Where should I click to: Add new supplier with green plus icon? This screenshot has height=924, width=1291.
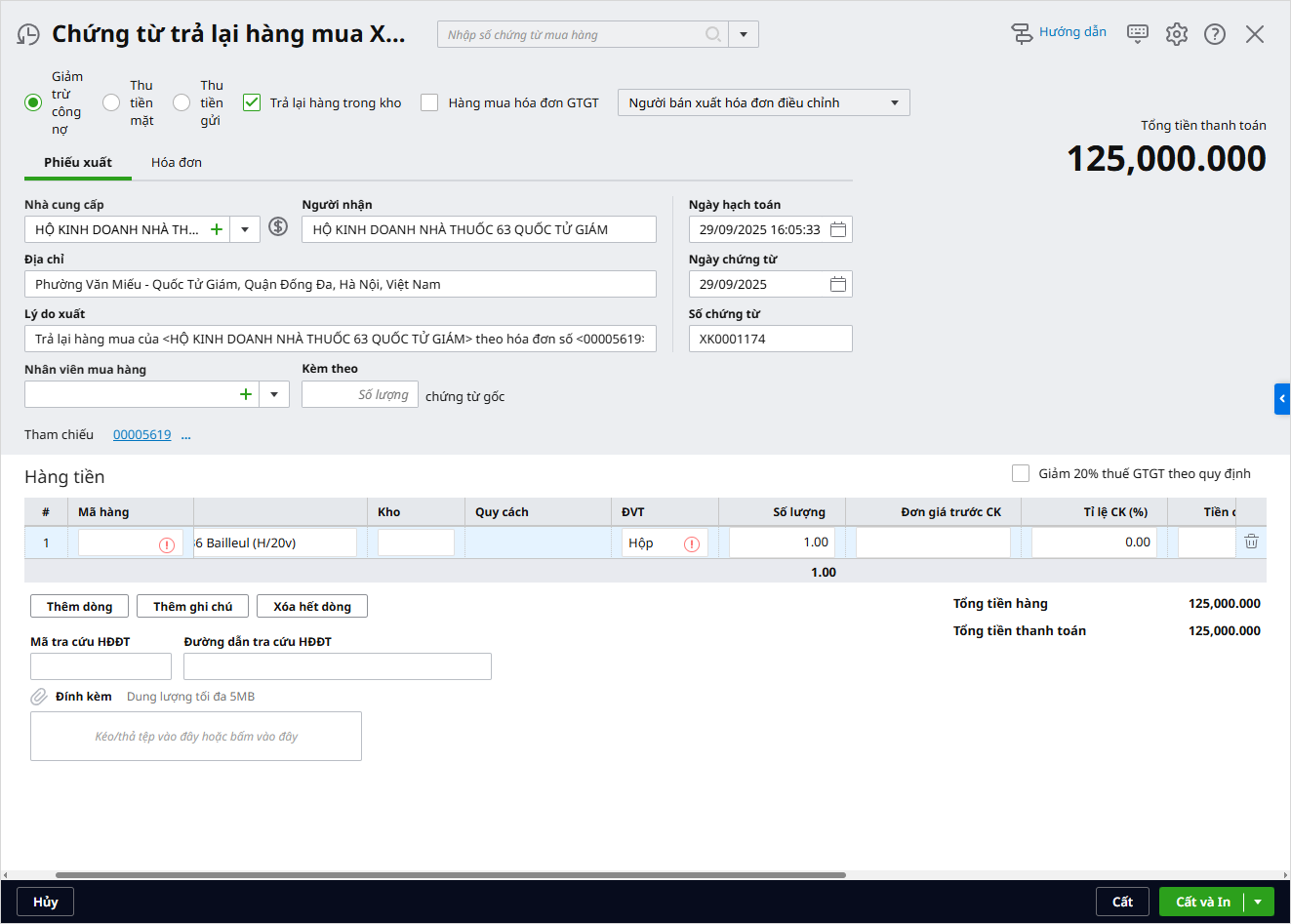tap(217, 229)
